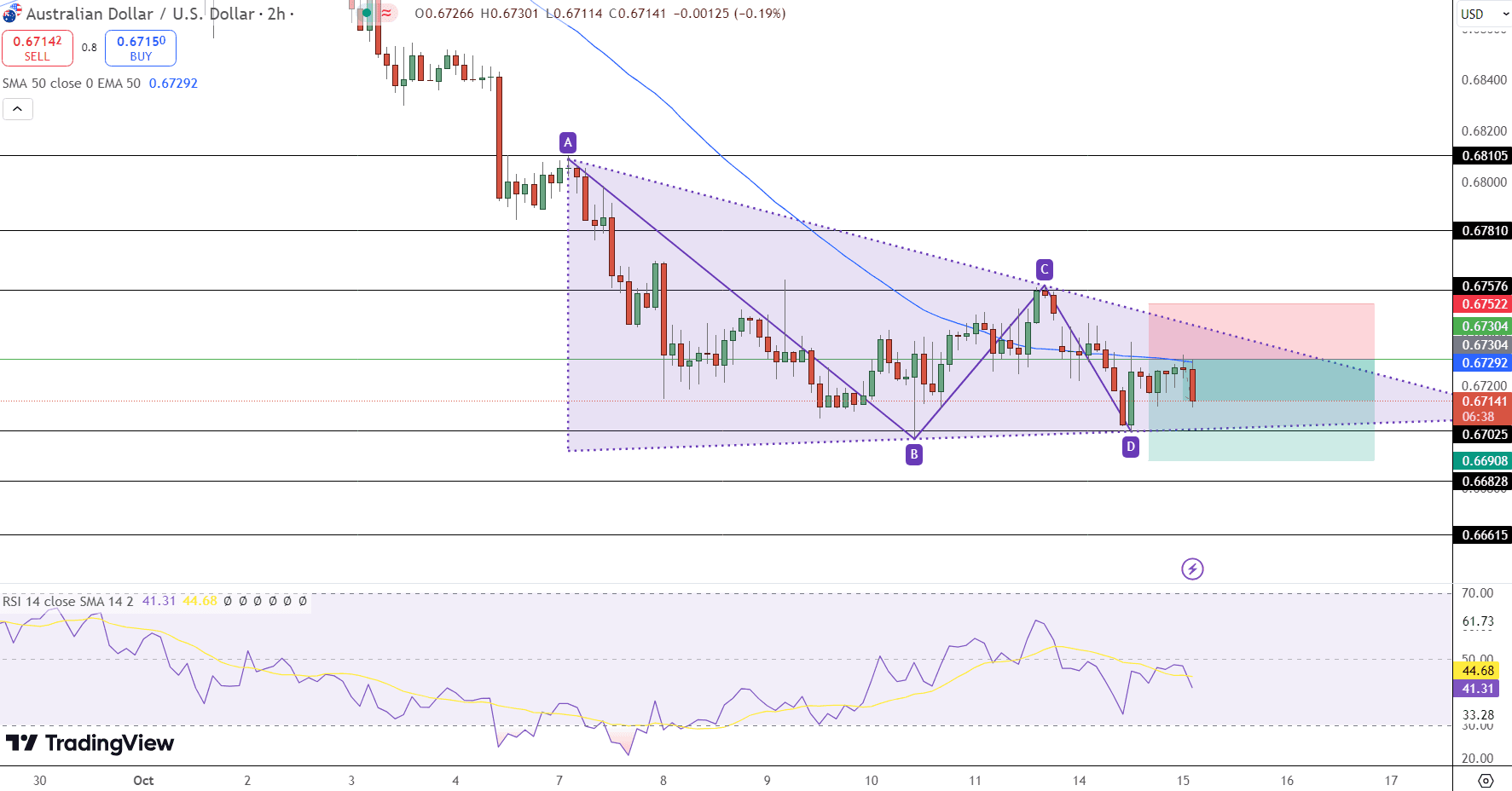Click the BUY 0.67150 button
The width and height of the screenshot is (1512, 791).
141,48
